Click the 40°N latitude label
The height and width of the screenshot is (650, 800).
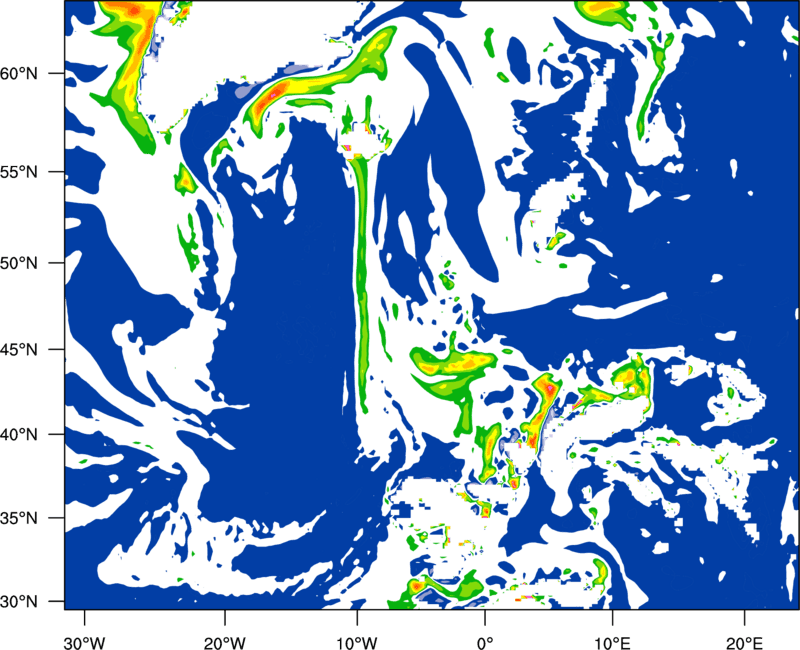19,435
